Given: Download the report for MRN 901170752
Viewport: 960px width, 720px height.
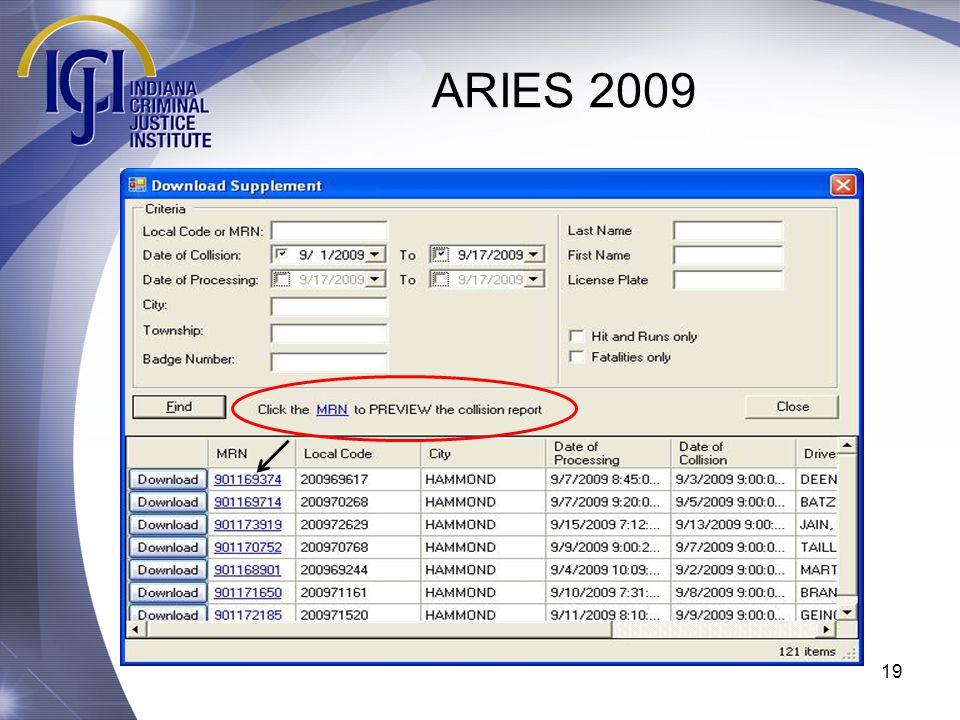Looking at the screenshot, I should [x=168, y=547].
